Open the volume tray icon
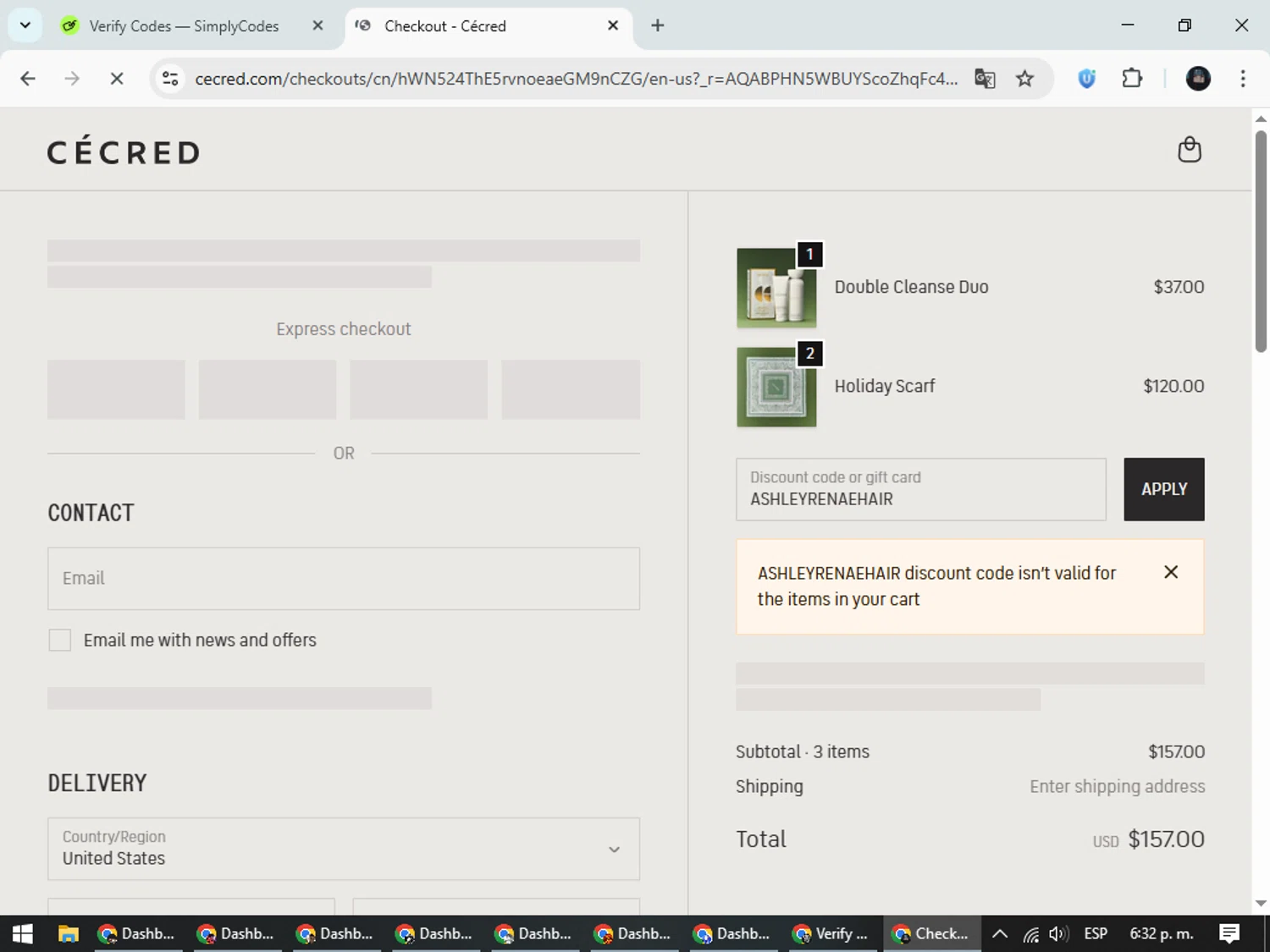 [1058, 933]
